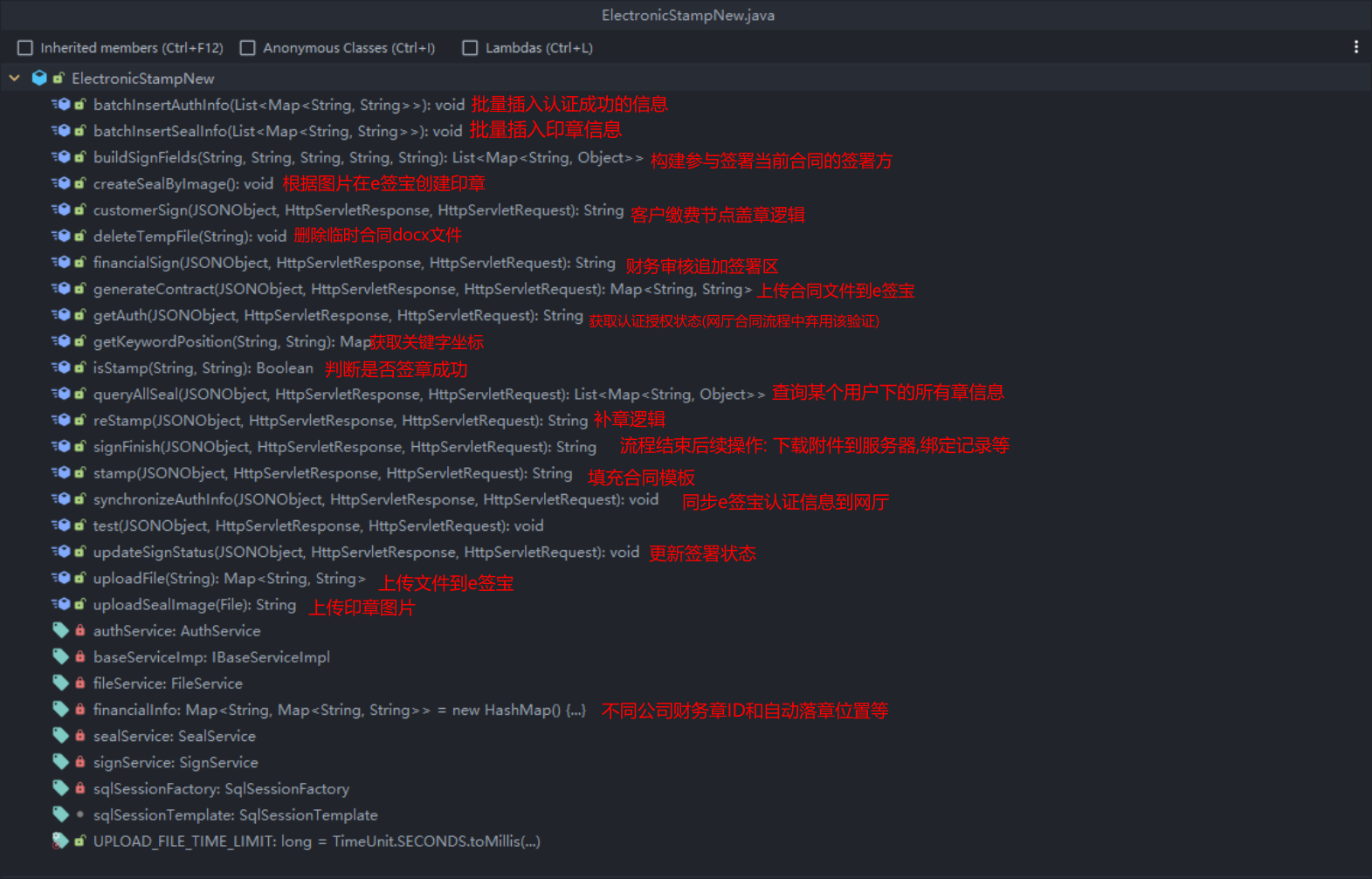Viewport: 1372px width, 879px height.
Task: Jump to the stamp method
Action: (x=332, y=473)
